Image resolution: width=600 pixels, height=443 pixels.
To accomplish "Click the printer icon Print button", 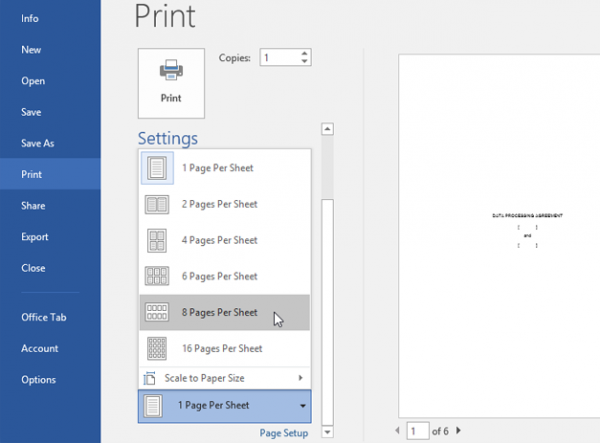I will point(171,83).
